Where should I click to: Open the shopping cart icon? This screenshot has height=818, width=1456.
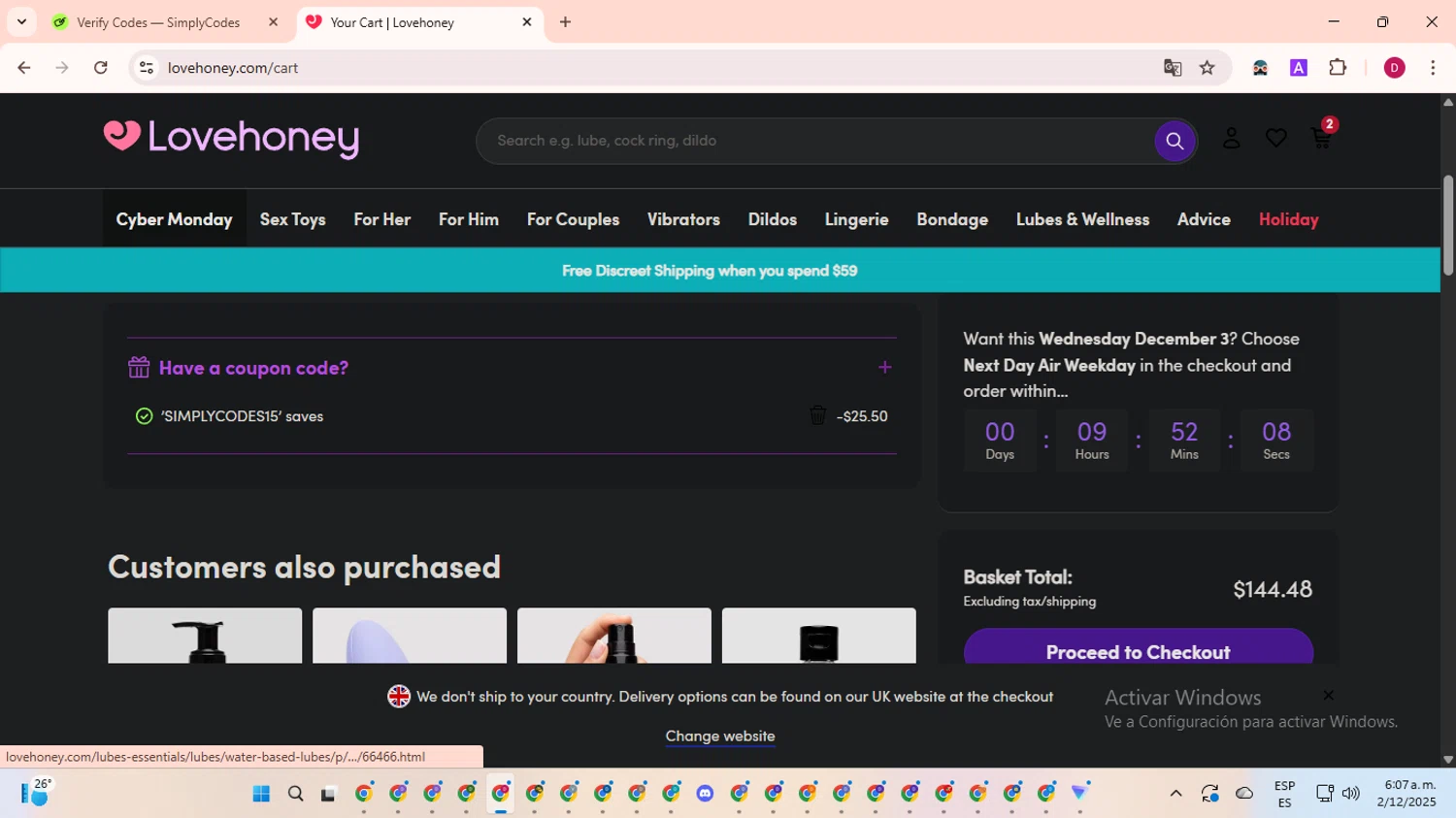(x=1321, y=138)
